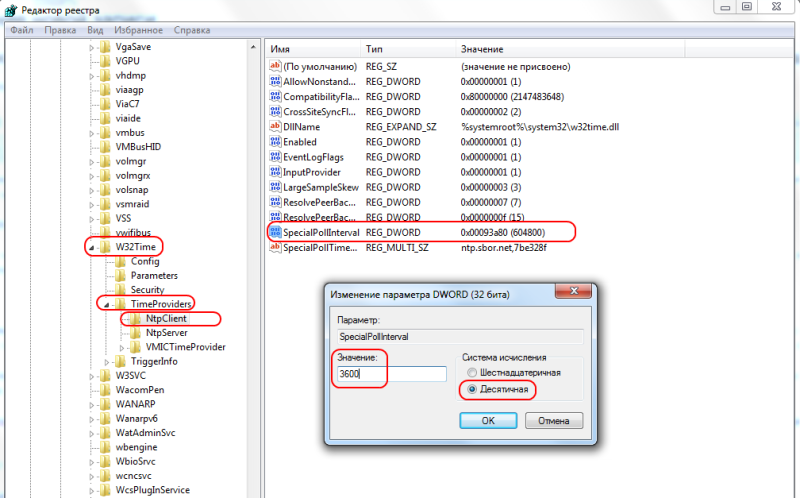Click the REG_MULTI_SZ type cell
Screen dimensions: 800x498
coord(397,247)
